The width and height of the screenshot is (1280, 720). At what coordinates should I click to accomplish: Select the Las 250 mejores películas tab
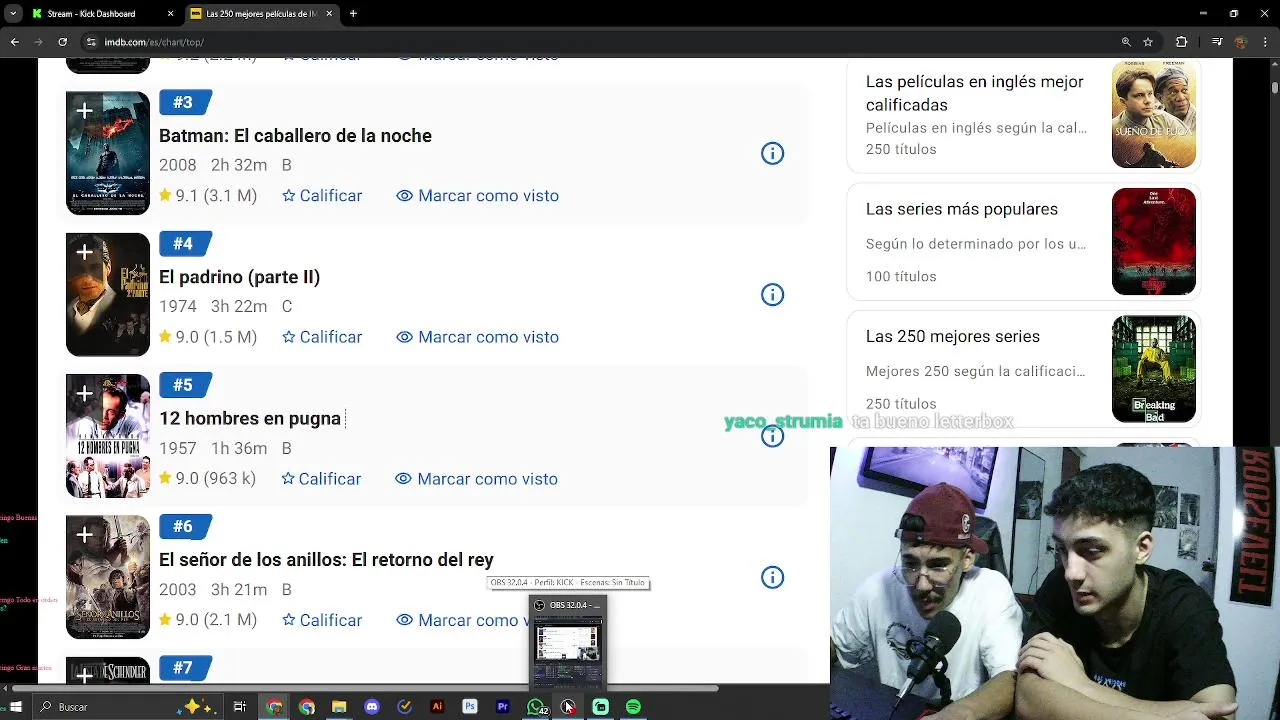(263, 14)
